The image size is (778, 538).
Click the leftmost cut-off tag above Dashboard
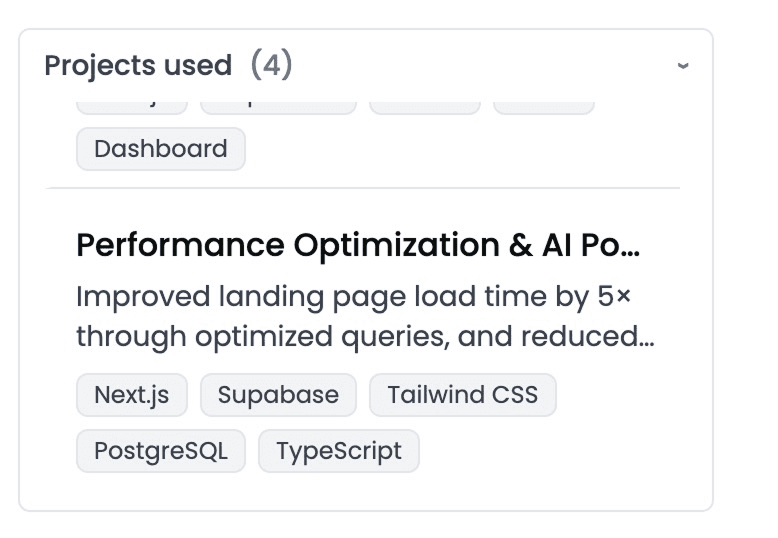tap(132, 106)
